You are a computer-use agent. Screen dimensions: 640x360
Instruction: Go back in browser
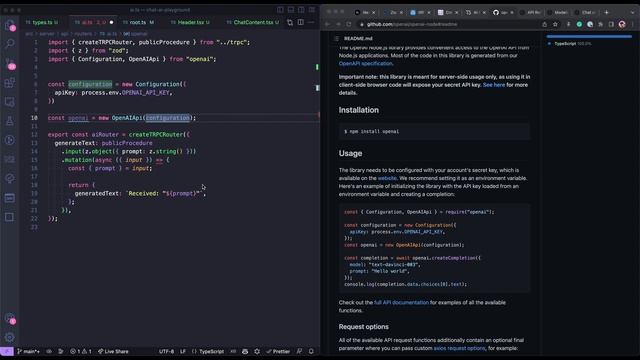tap(327, 24)
